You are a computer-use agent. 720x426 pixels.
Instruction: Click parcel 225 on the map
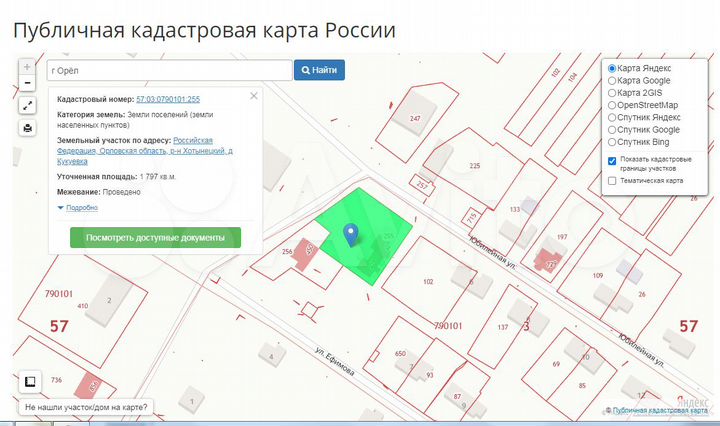(475, 166)
